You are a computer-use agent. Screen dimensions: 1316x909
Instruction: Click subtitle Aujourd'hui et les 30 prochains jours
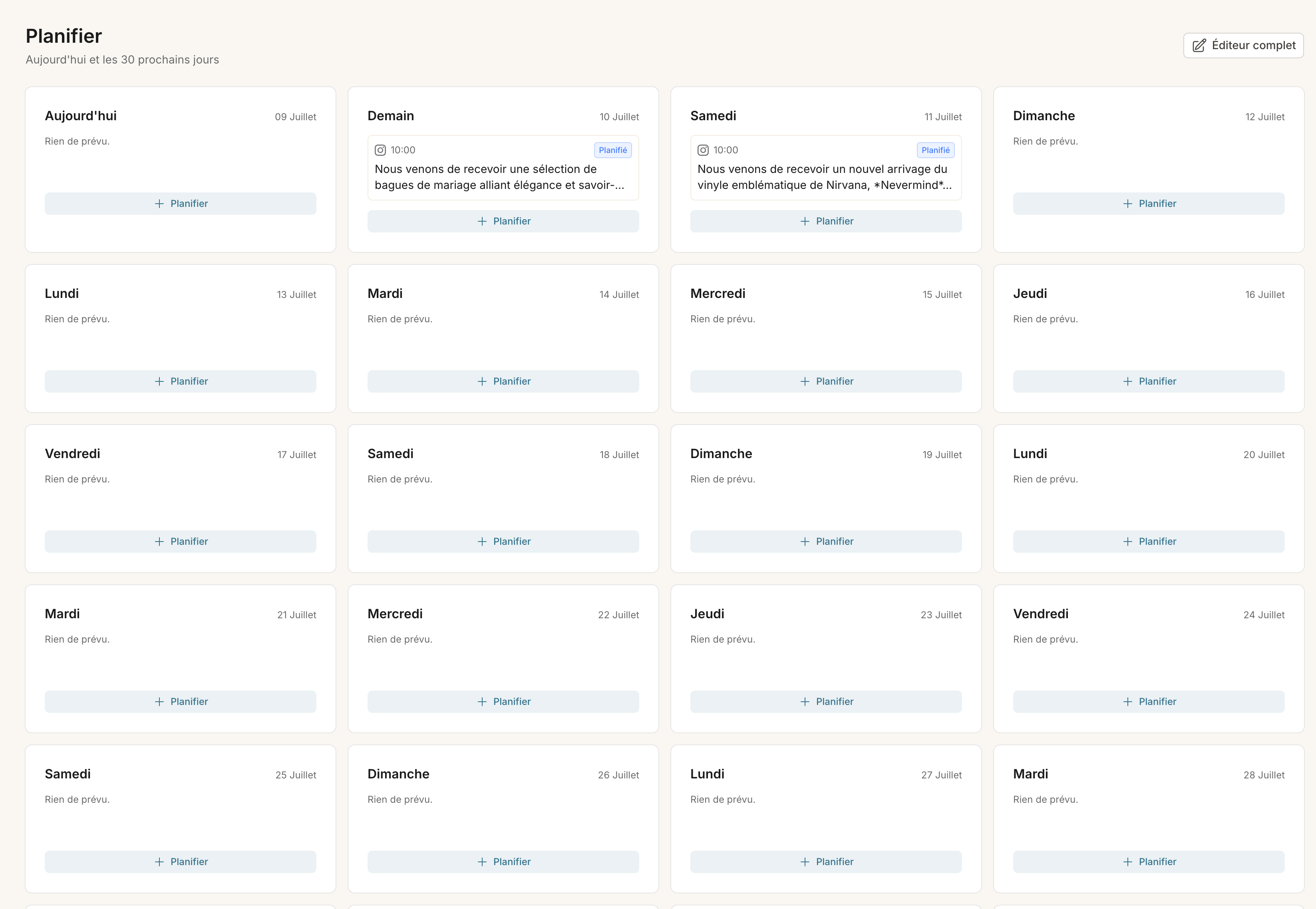point(123,60)
